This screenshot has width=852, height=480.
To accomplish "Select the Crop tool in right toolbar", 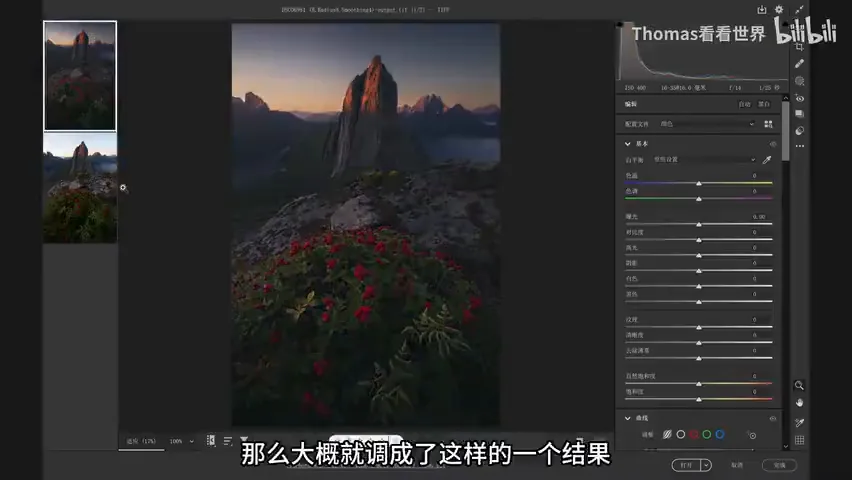I will pos(799,47).
